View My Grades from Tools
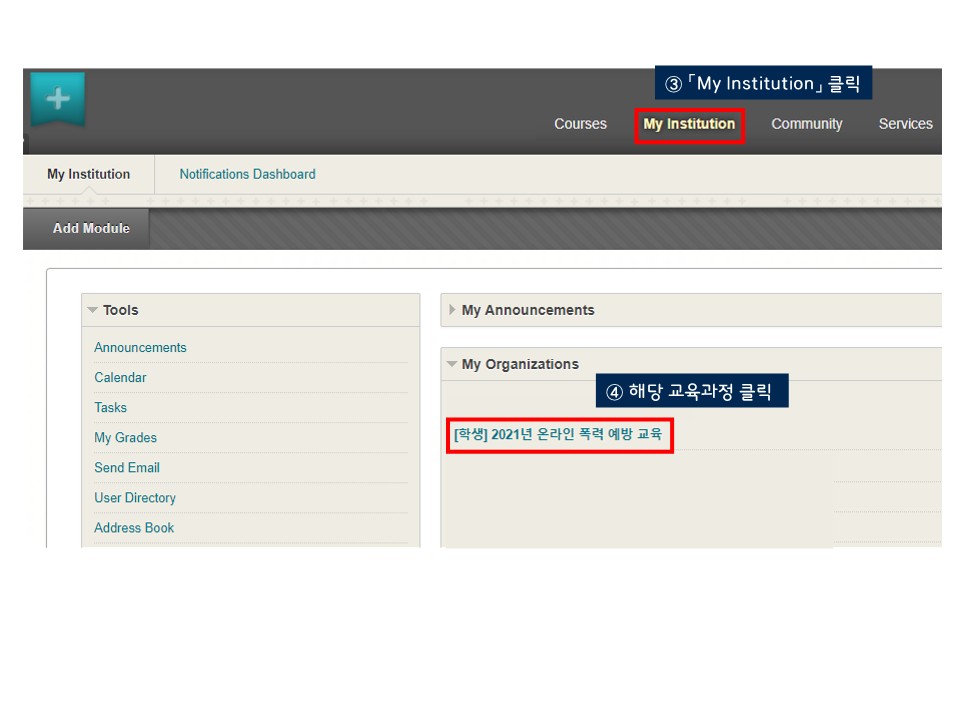This screenshot has height=720, width=960. 125,438
